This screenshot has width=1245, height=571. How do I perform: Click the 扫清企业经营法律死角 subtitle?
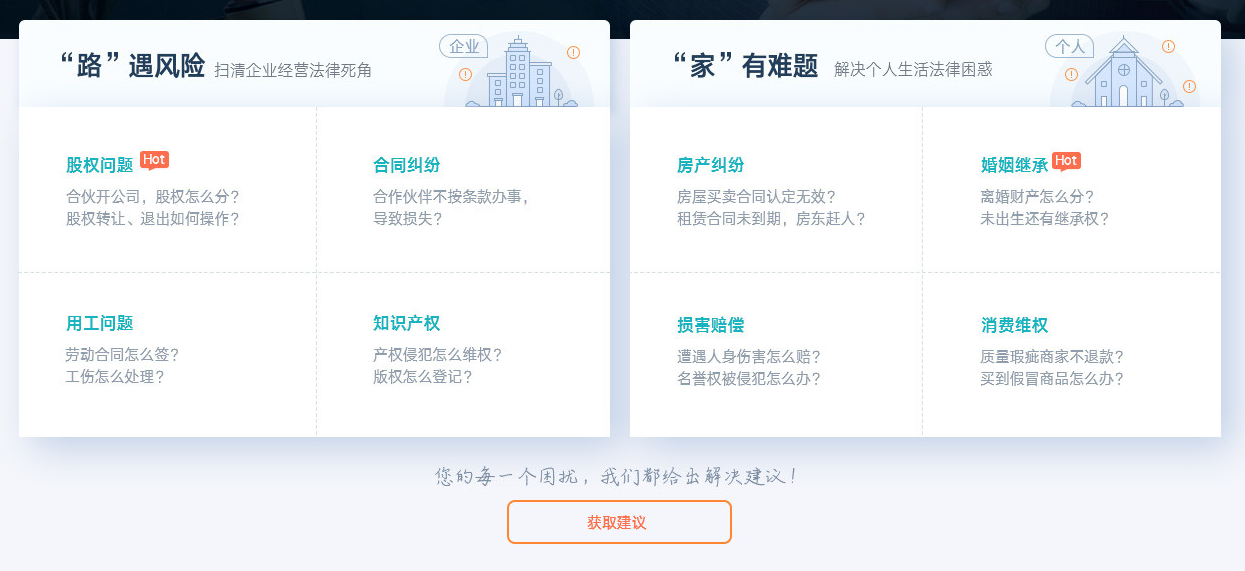click(293, 70)
